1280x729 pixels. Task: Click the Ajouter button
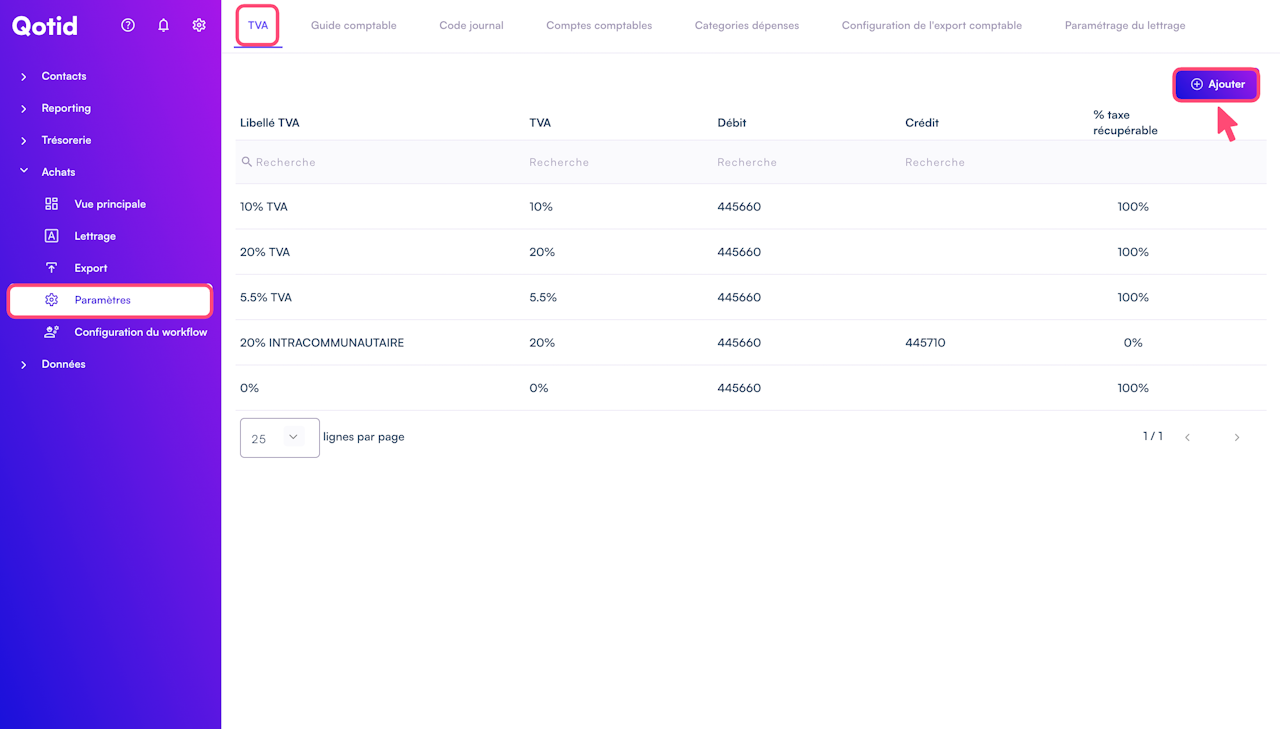coord(1216,85)
